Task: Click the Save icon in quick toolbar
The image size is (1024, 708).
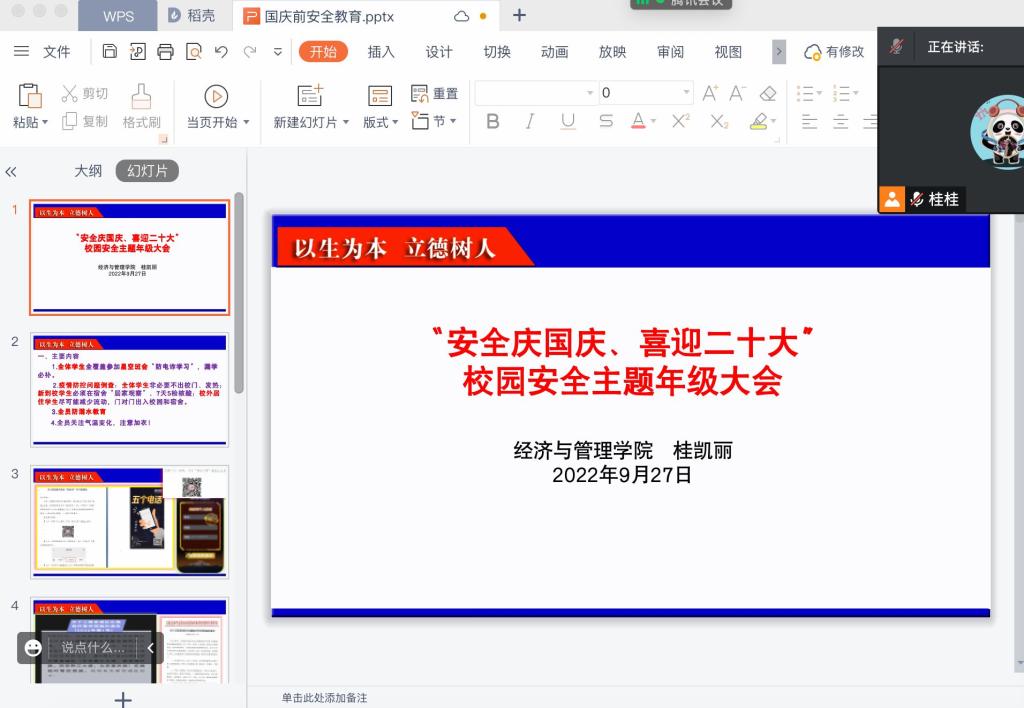Action: (x=110, y=52)
